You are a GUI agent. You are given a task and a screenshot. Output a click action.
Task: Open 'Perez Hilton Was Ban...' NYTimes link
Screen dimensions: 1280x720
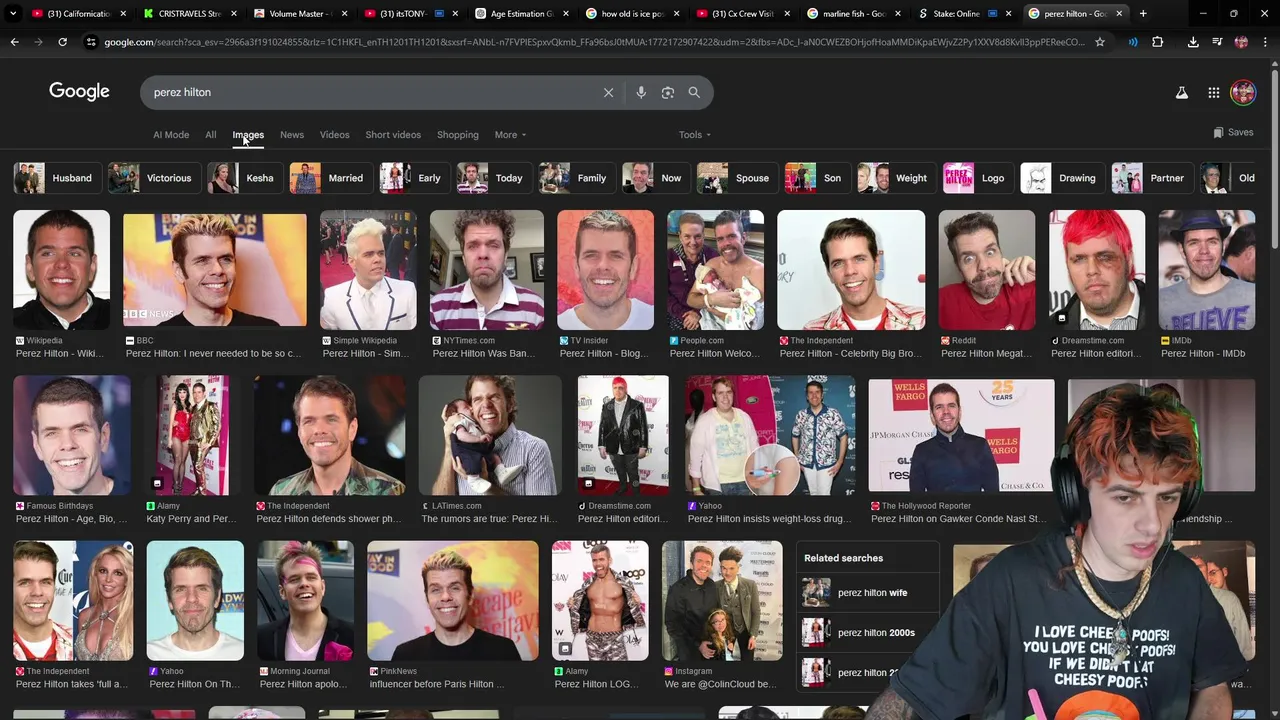(484, 353)
